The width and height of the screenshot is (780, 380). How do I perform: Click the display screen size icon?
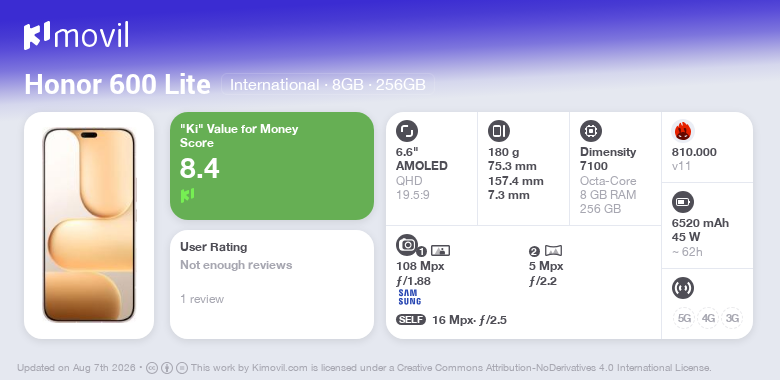[407, 131]
